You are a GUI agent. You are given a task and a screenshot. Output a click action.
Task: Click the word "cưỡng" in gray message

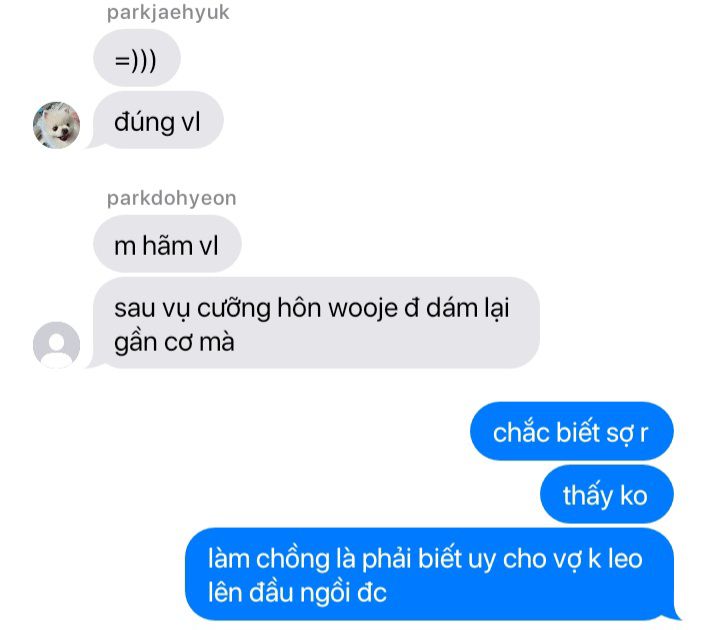coord(234,309)
